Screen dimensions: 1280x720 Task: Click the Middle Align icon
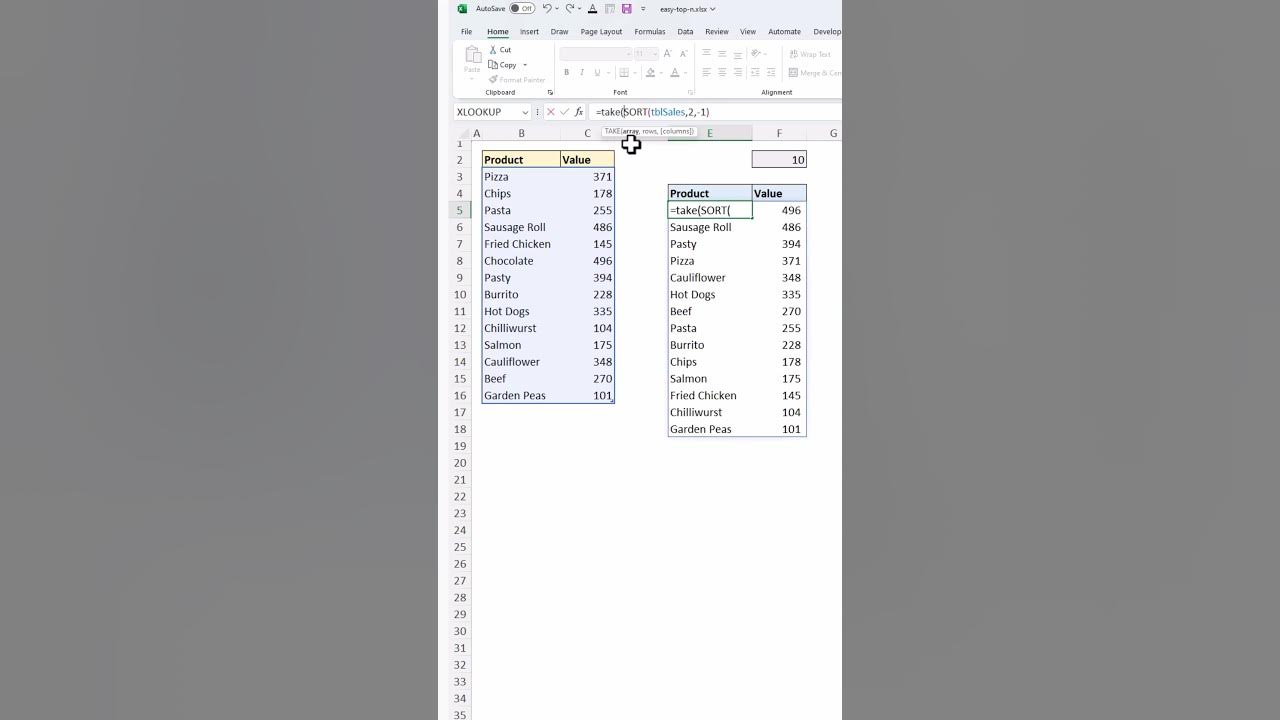coord(722,54)
